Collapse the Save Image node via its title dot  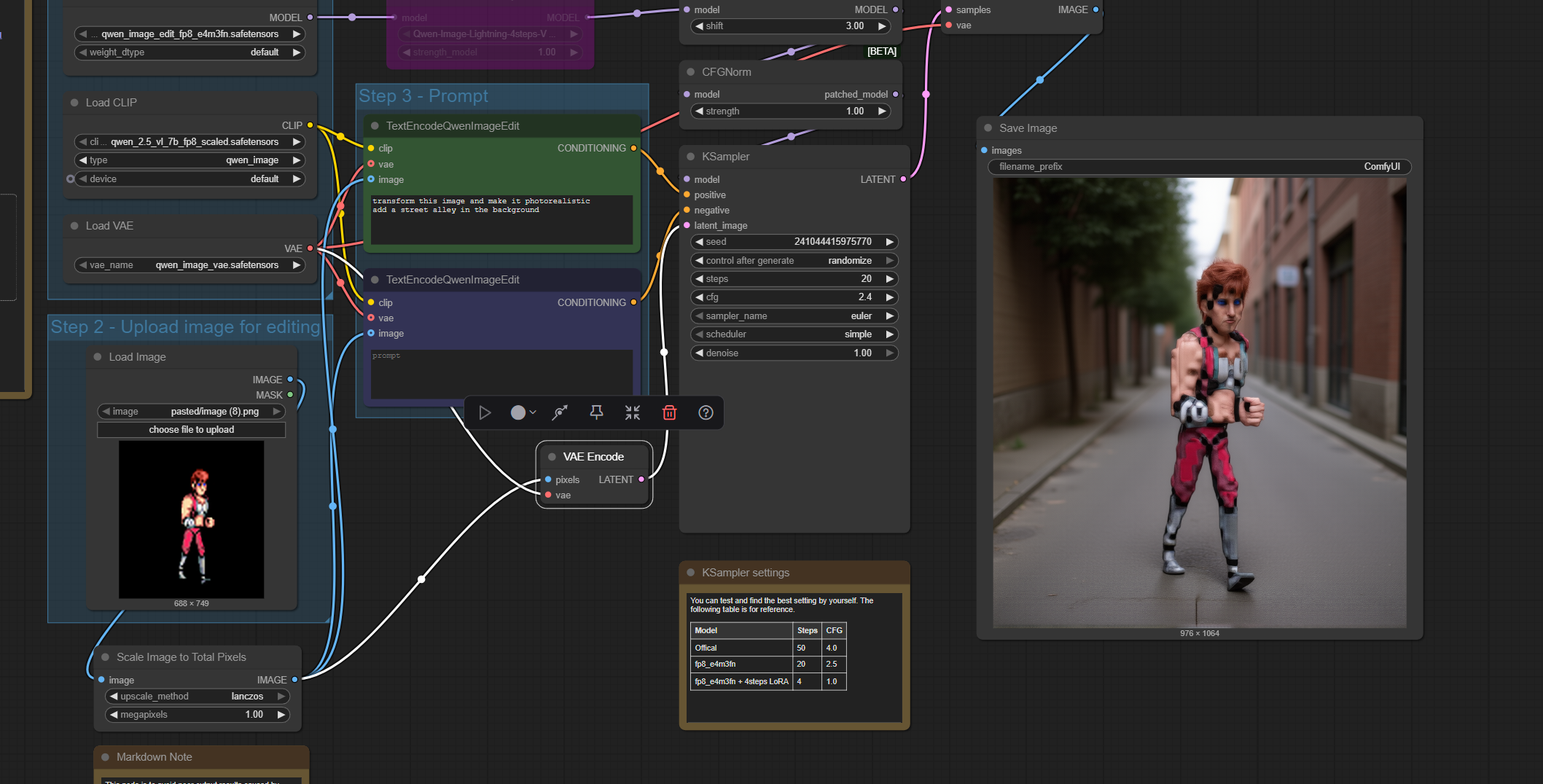[988, 128]
